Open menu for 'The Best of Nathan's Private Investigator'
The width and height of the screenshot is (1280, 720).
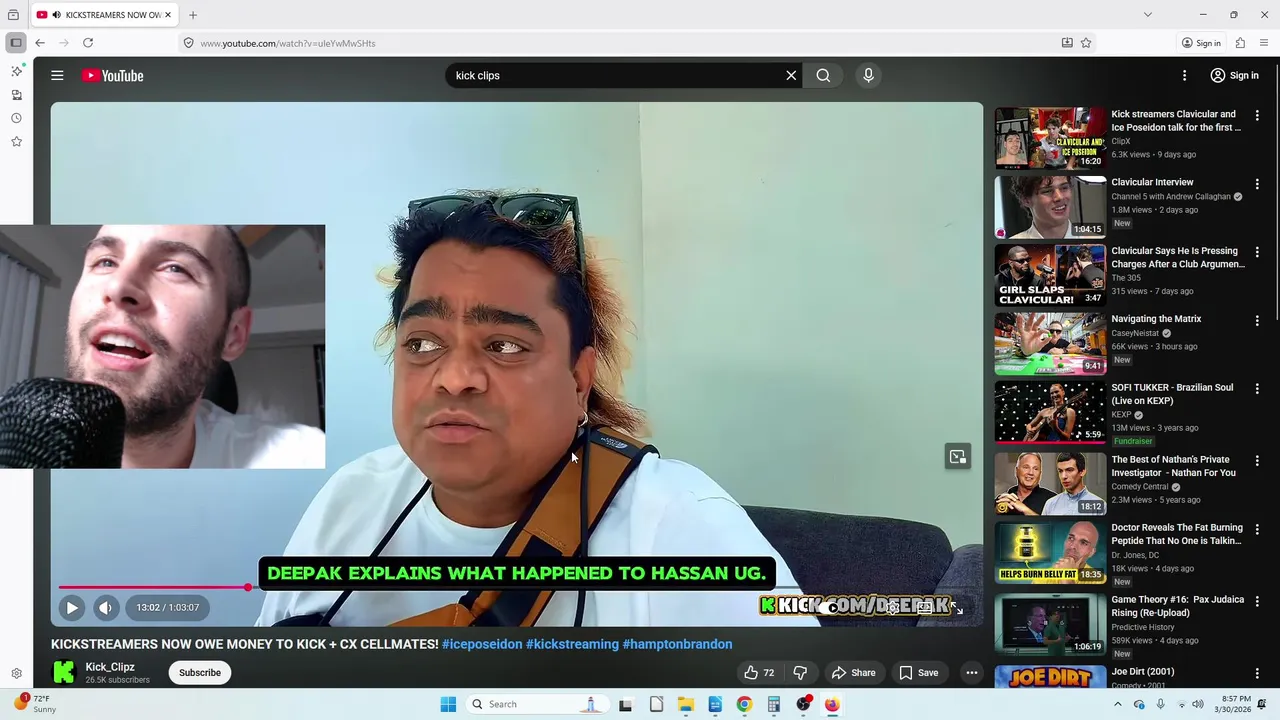point(1257,461)
